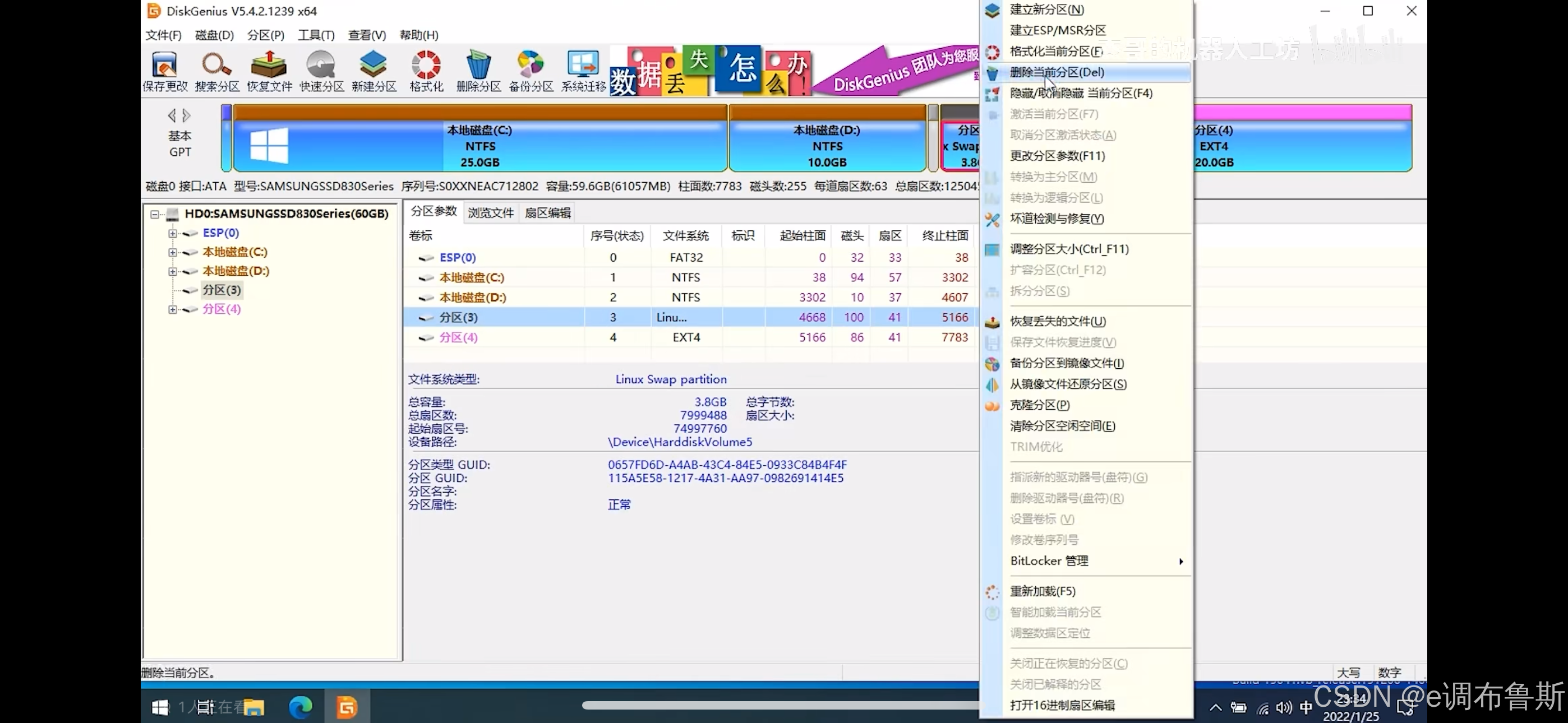The image size is (1568, 723).
Task: Select the 分区参数 tab
Action: point(433,211)
